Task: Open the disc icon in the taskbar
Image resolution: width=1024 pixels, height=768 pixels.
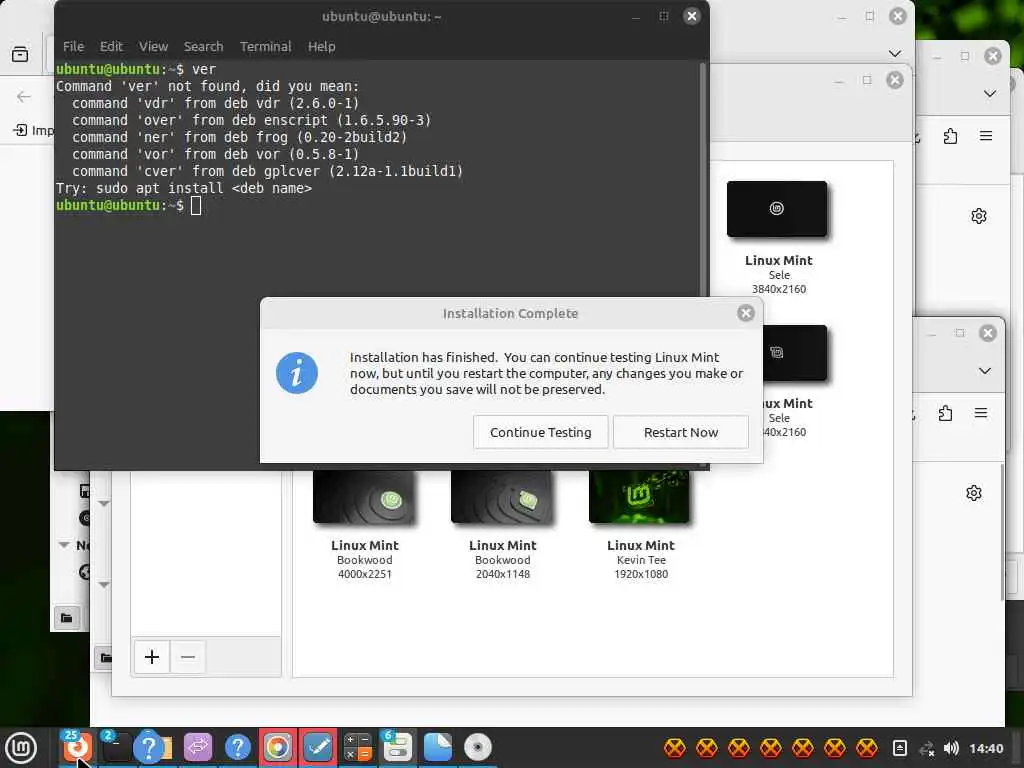Action: click(x=477, y=748)
